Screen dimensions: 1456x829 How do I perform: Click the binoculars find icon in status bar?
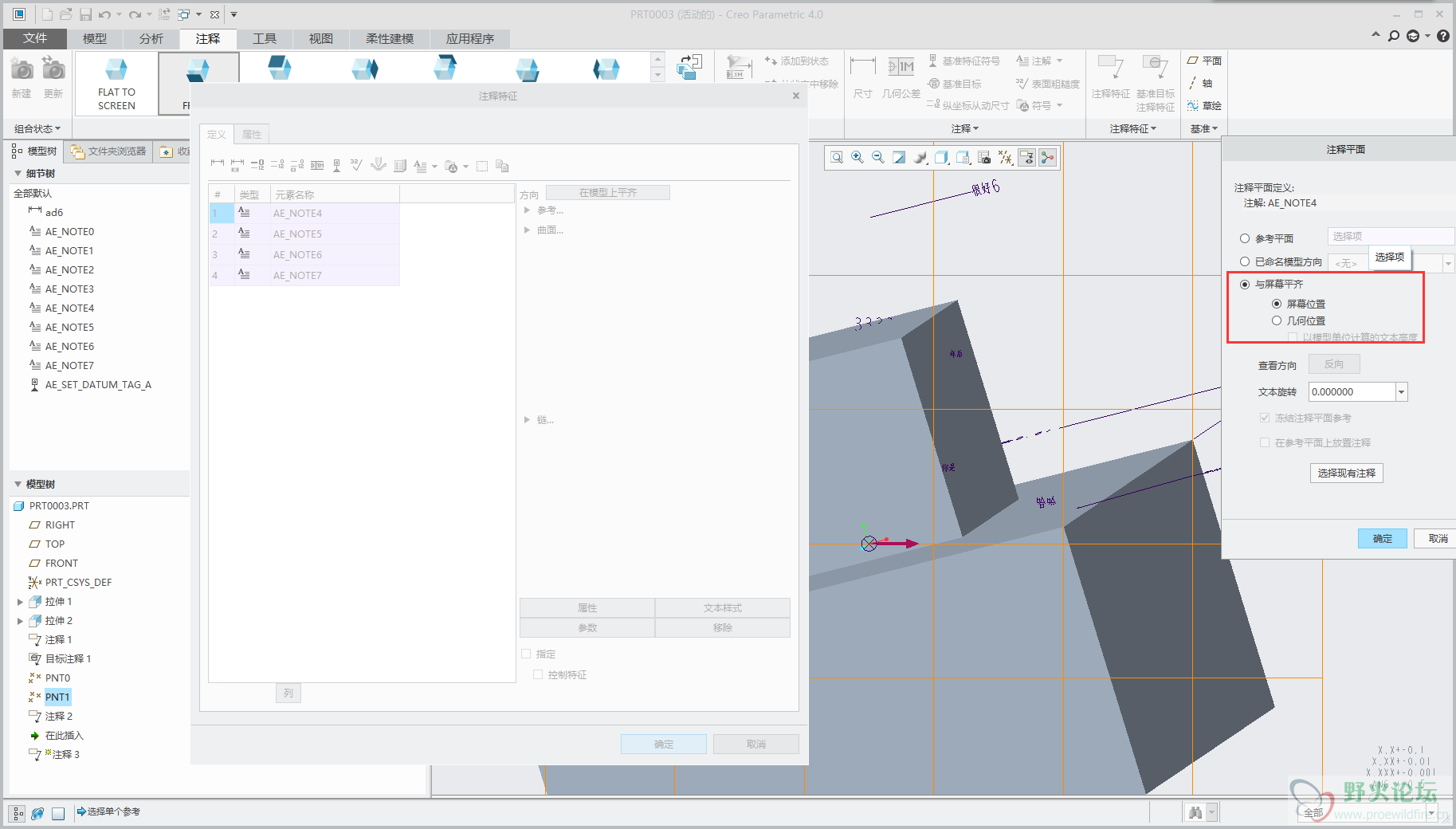click(1195, 812)
